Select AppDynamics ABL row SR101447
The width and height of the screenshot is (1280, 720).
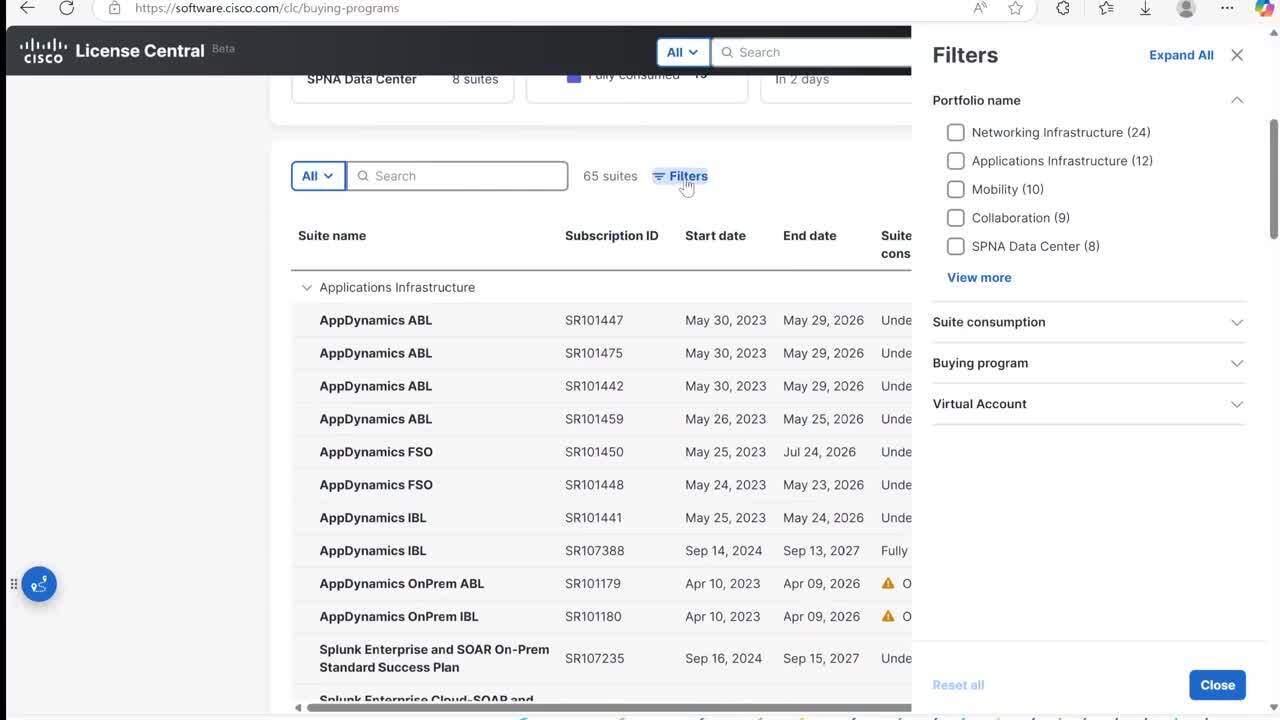[601, 321]
